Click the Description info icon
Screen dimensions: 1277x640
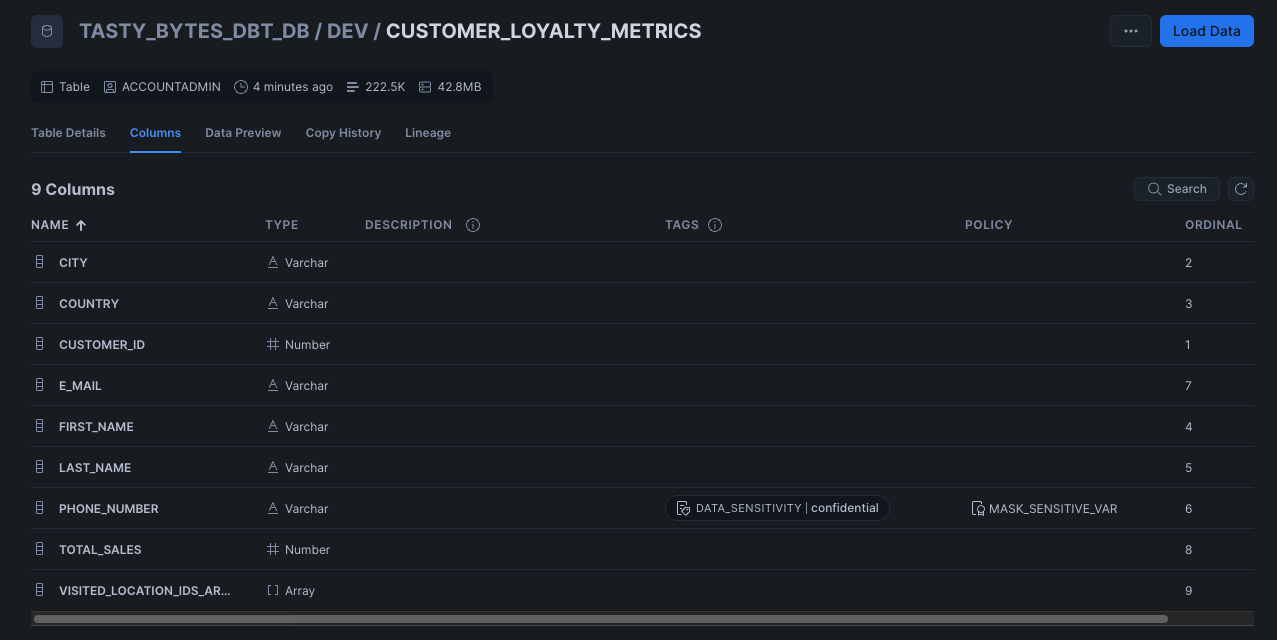pyautogui.click(x=473, y=225)
